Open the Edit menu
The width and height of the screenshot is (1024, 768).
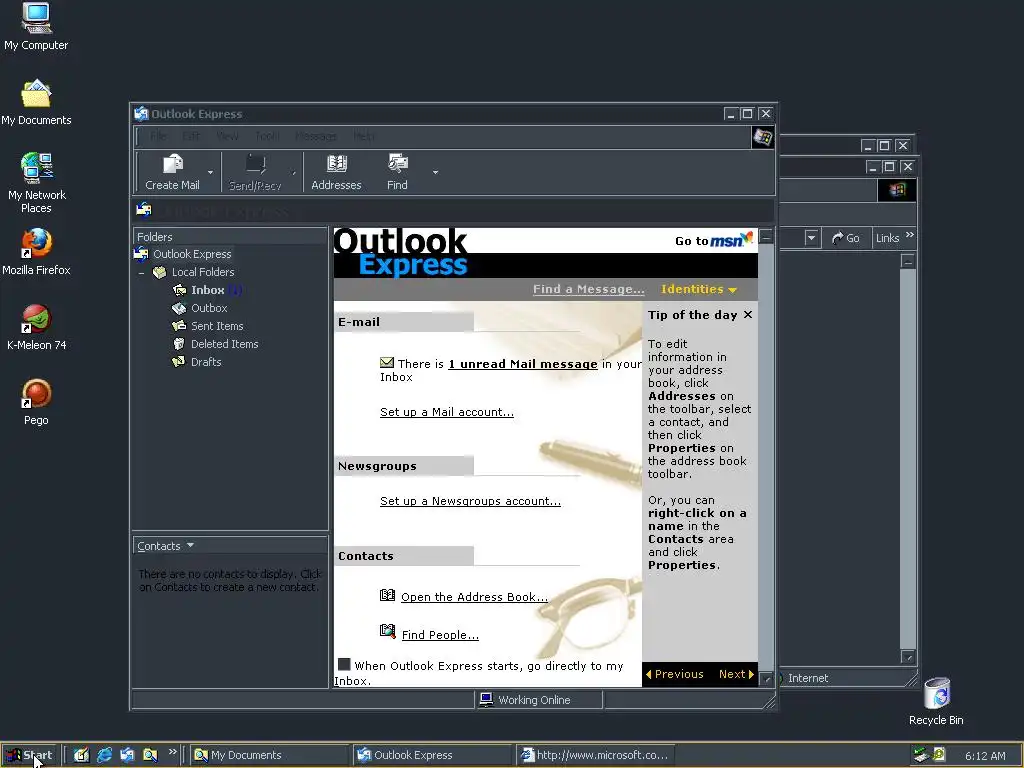[x=191, y=136]
